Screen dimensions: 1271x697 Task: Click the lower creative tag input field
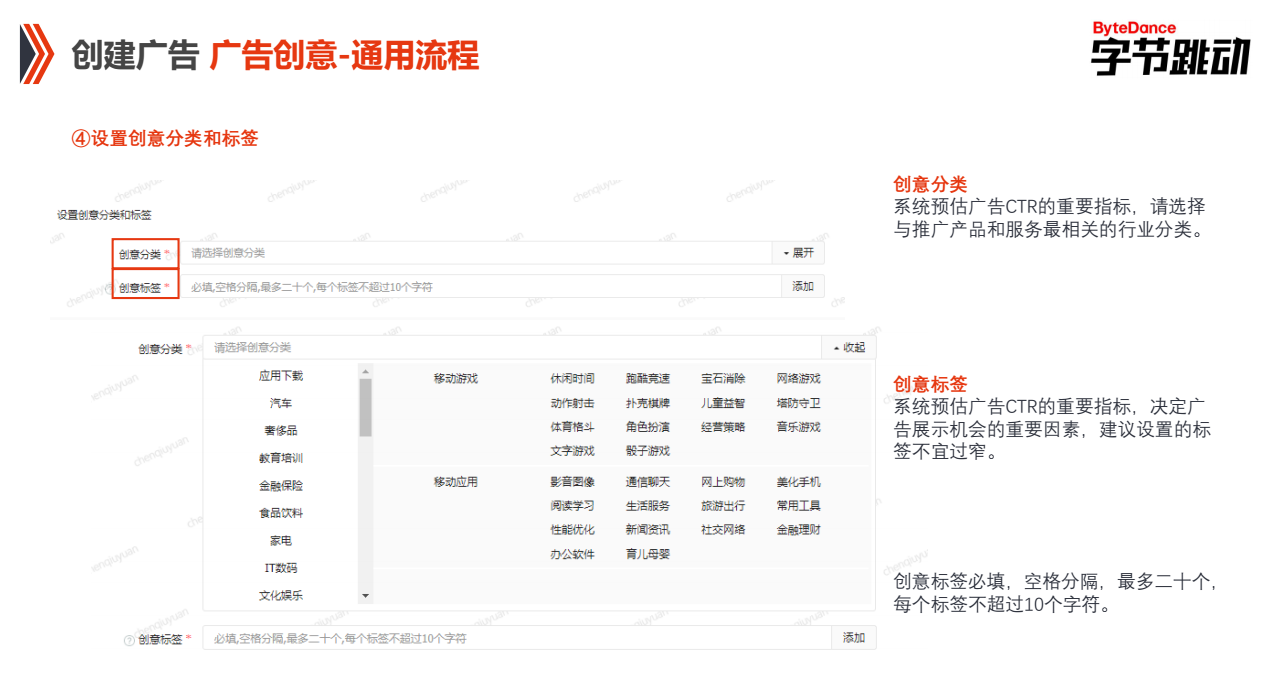[x=517, y=638]
